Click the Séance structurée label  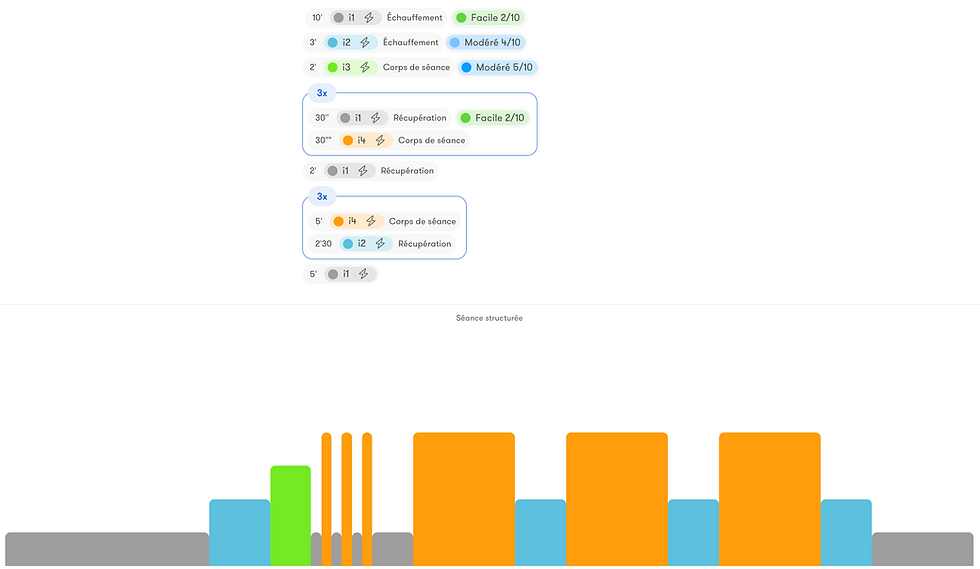489,318
